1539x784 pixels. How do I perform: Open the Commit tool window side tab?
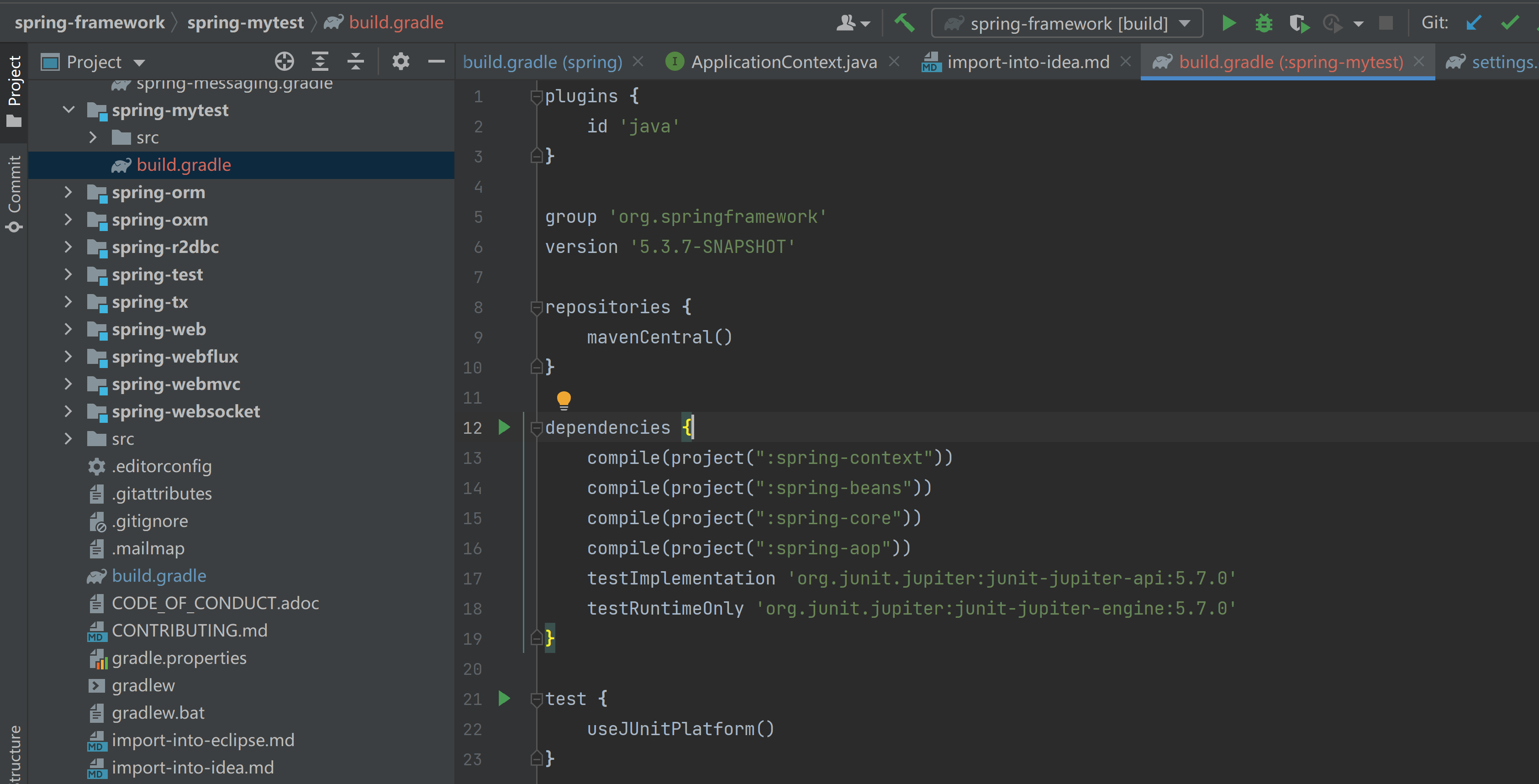click(14, 194)
